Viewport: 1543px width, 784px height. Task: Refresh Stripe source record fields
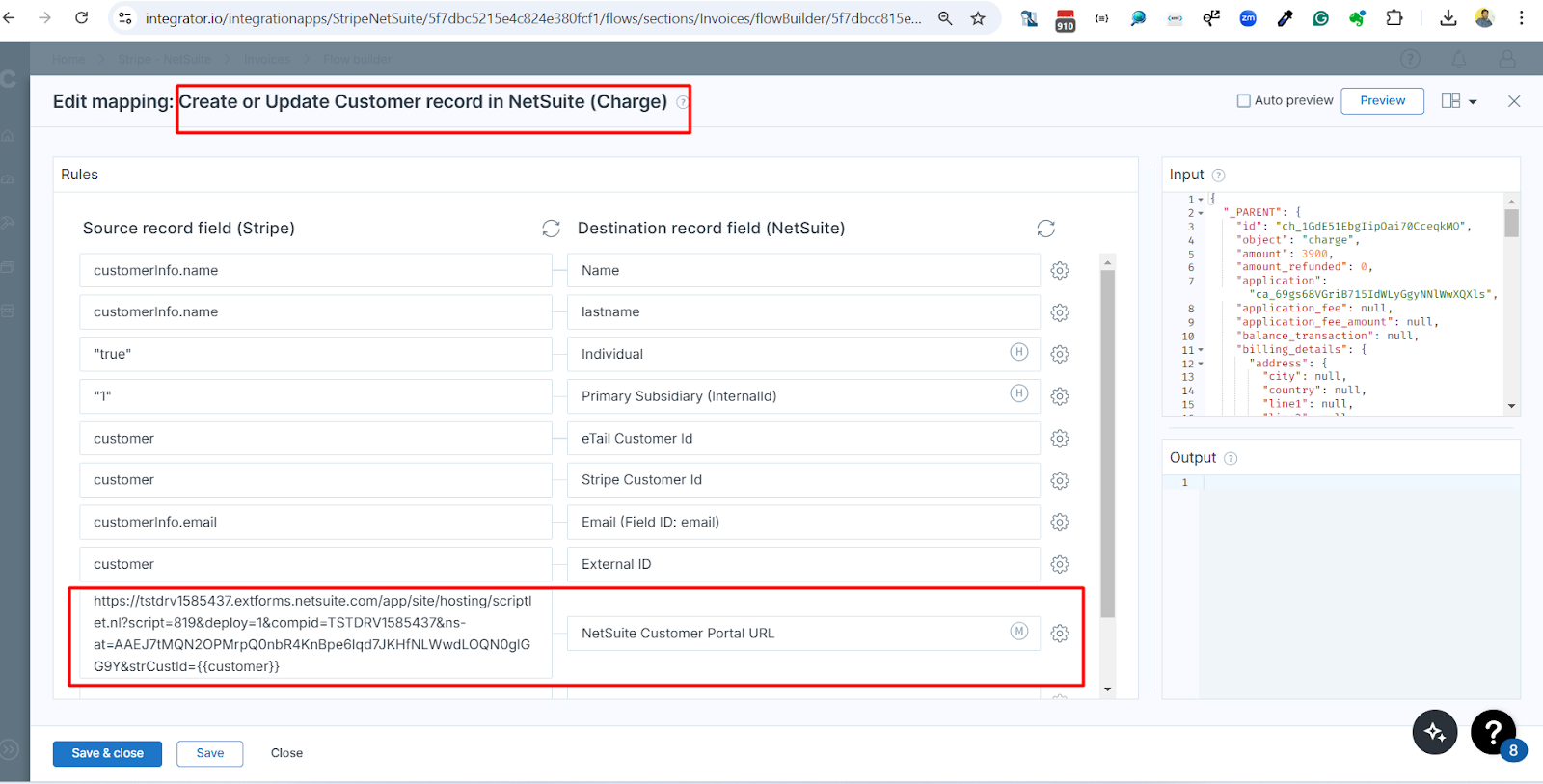pyautogui.click(x=551, y=229)
